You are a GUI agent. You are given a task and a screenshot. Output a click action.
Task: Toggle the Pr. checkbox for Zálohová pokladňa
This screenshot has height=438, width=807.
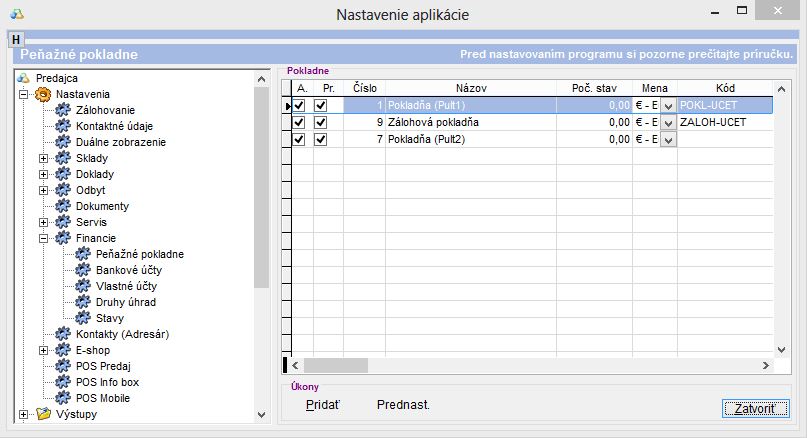tap(321, 122)
